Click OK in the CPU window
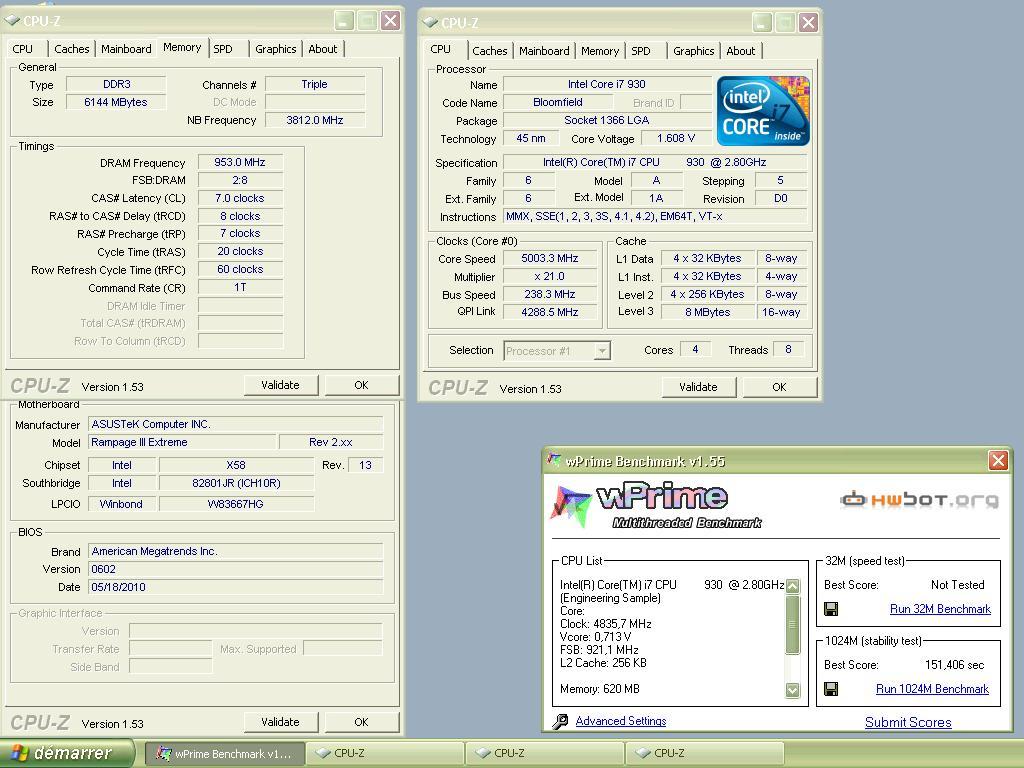 point(779,387)
